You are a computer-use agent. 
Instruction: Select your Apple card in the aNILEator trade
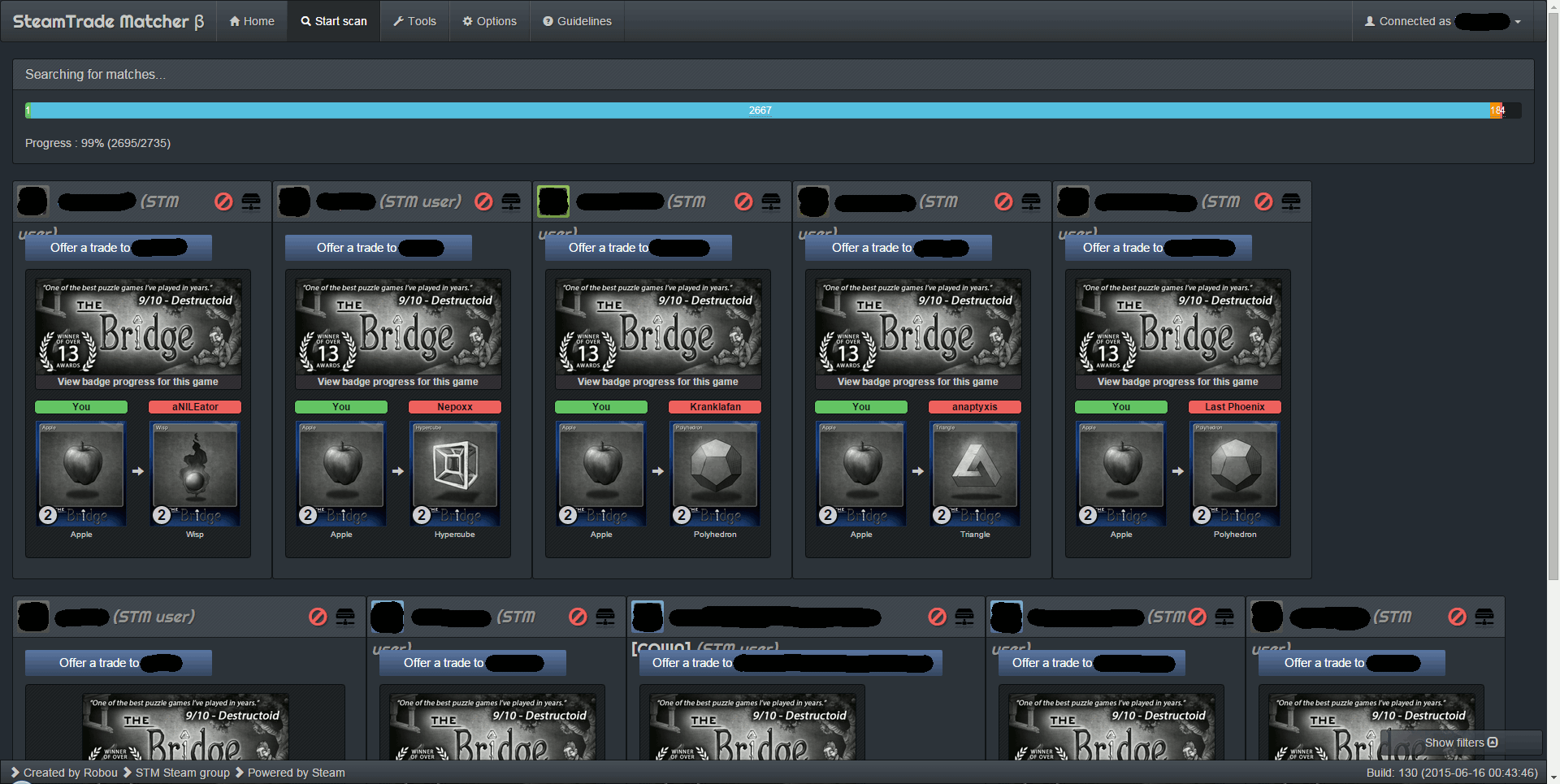(x=81, y=474)
